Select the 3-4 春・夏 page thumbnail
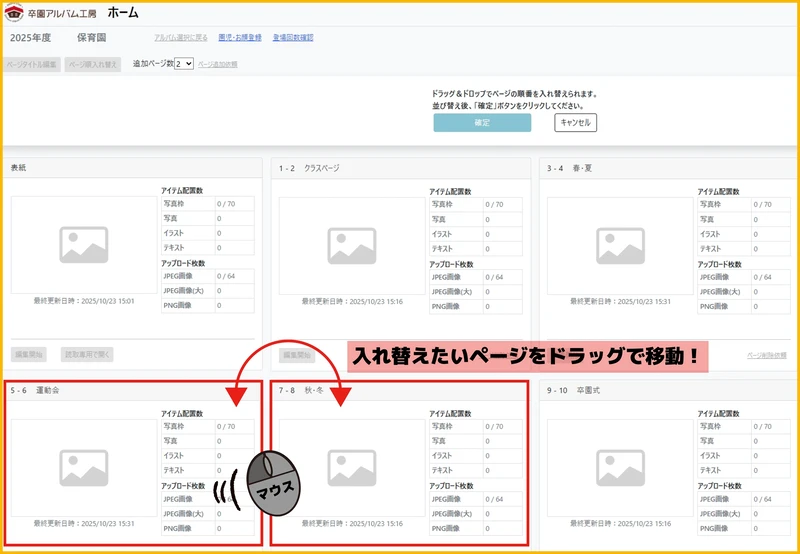This screenshot has width=800, height=554. tap(620, 246)
